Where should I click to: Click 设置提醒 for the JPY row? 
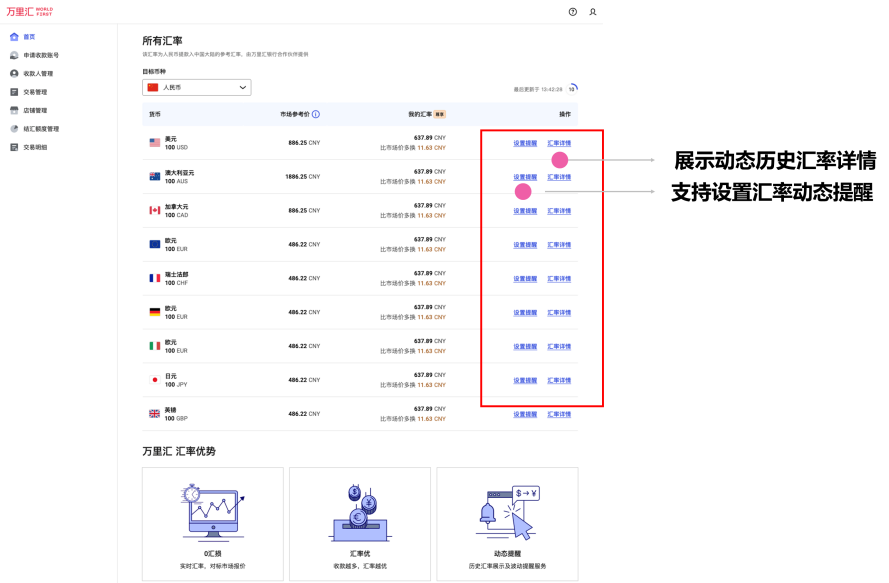click(525, 381)
